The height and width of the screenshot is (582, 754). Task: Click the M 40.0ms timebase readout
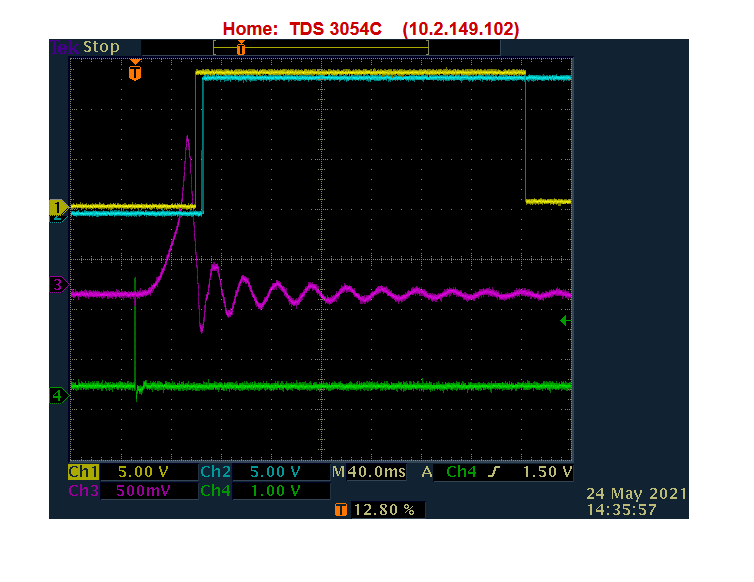point(369,472)
